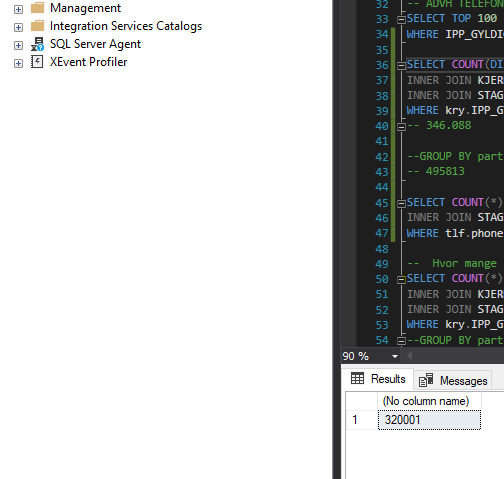The width and height of the screenshot is (504, 479).
Task: Click the Results grid icon
Action: 357,378
